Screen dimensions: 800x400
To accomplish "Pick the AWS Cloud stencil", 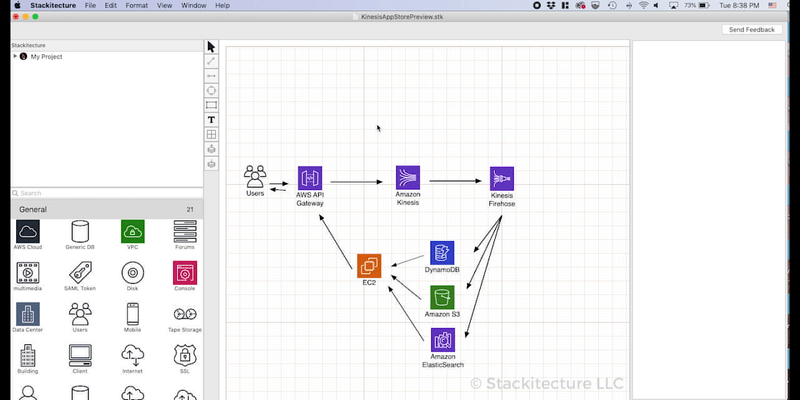I will click(x=27, y=232).
